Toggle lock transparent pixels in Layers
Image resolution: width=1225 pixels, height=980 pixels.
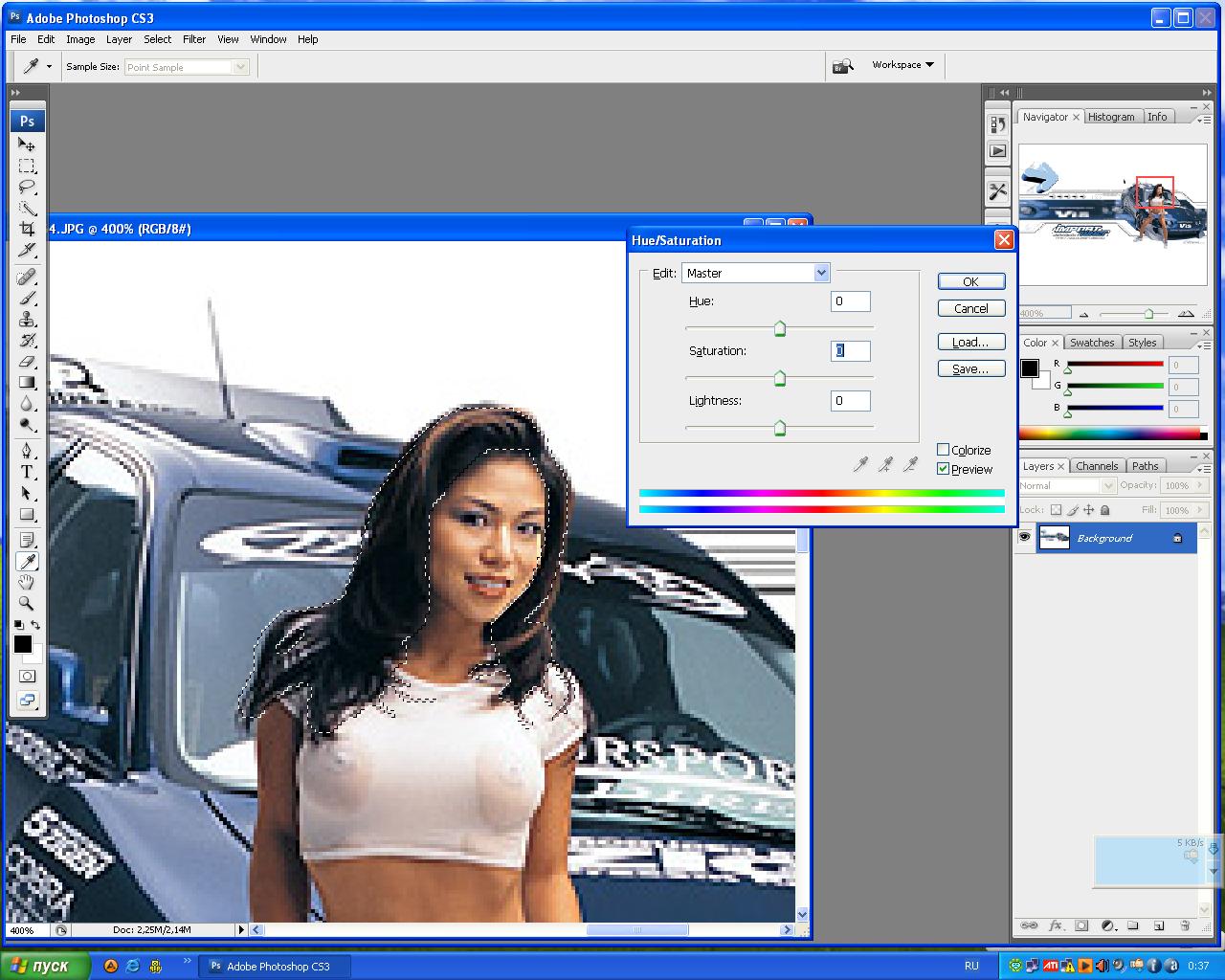tap(1056, 510)
